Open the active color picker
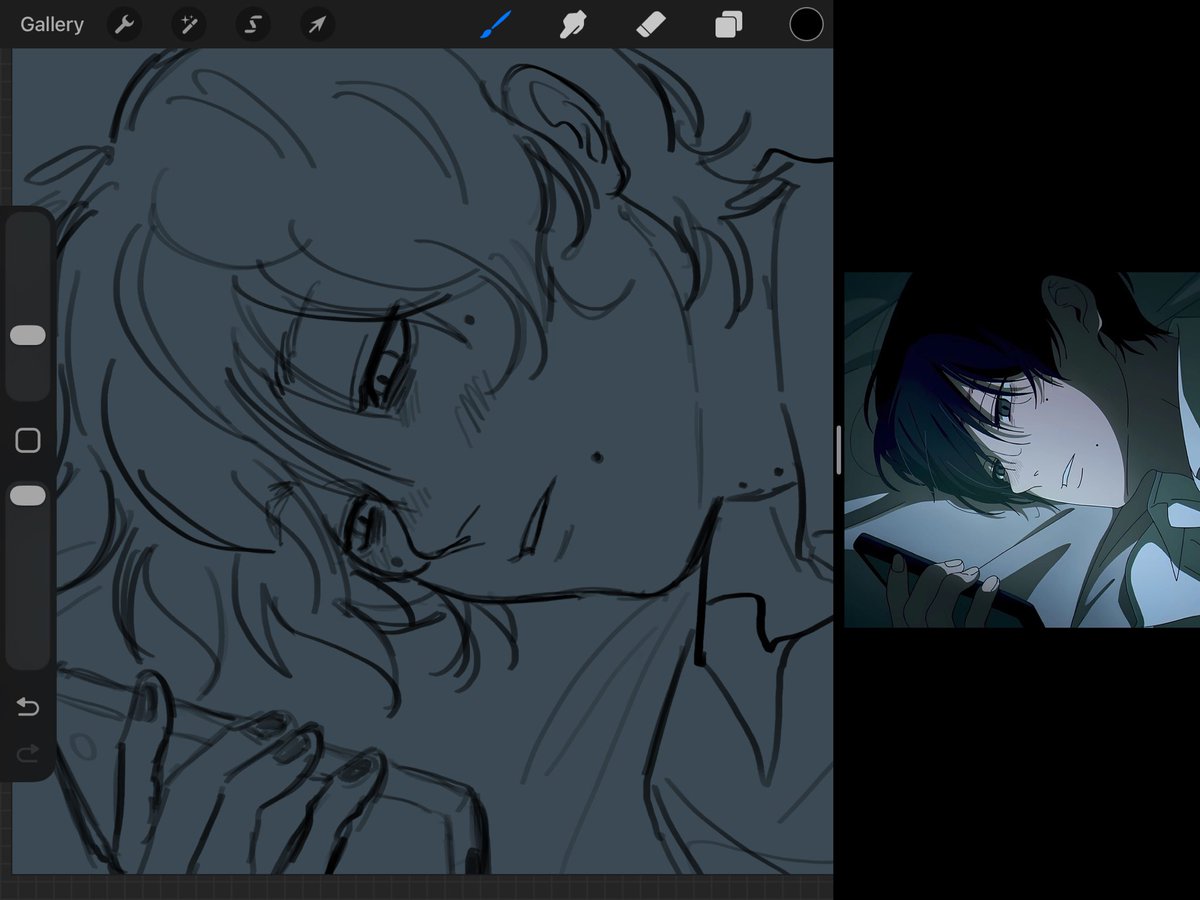1200x900 pixels. tap(806, 23)
